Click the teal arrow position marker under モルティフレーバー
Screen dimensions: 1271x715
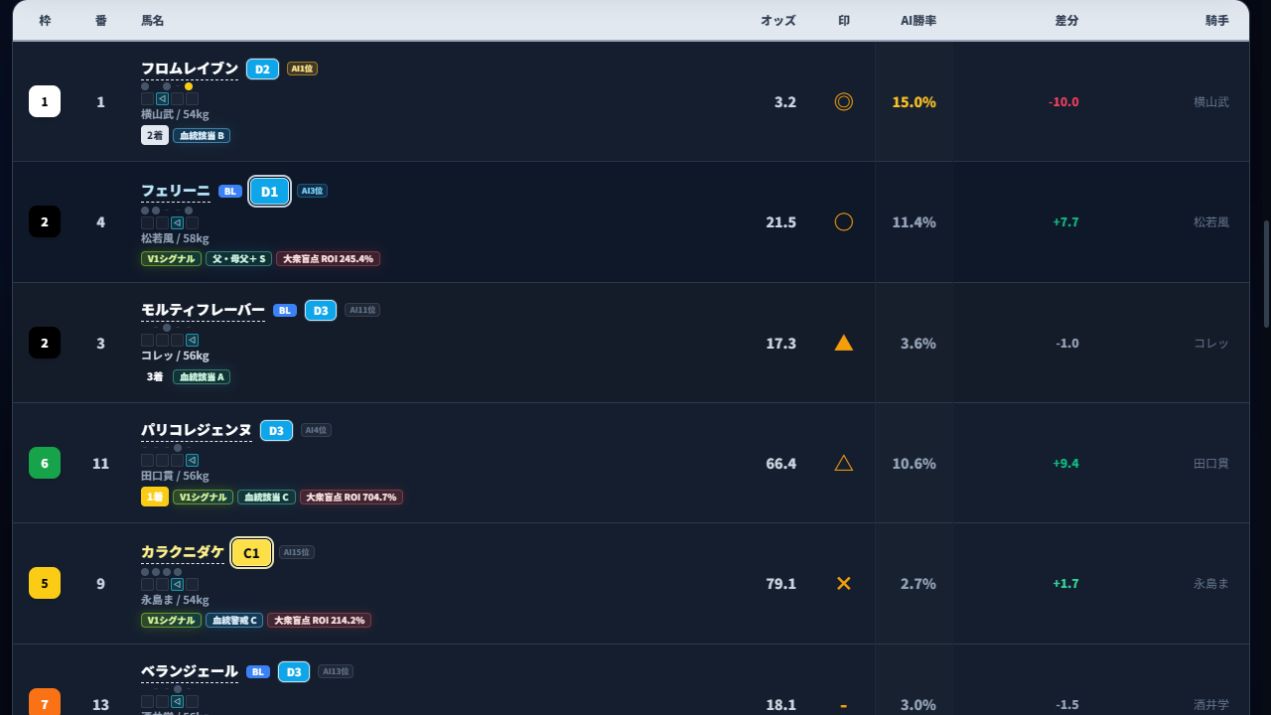192,340
